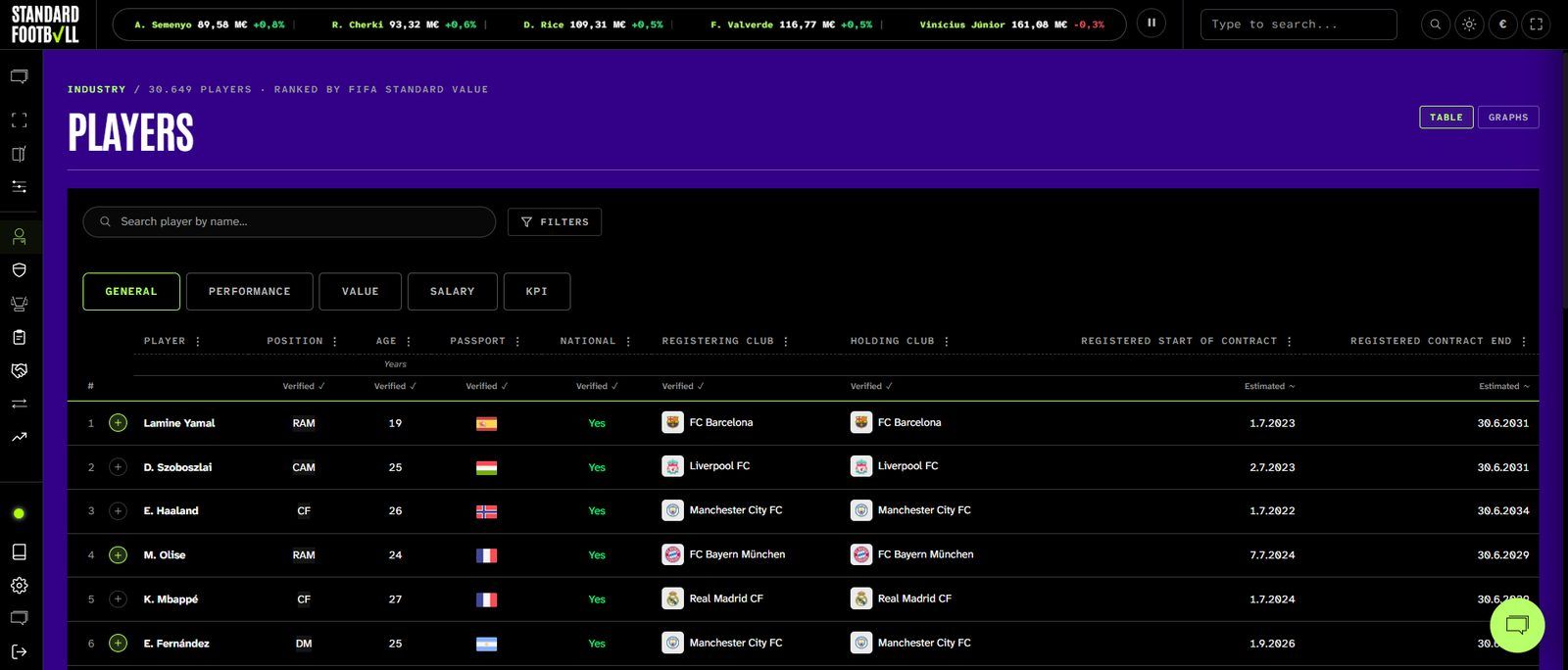Switch to the Value tab
The height and width of the screenshot is (670, 1568).
[361, 292]
